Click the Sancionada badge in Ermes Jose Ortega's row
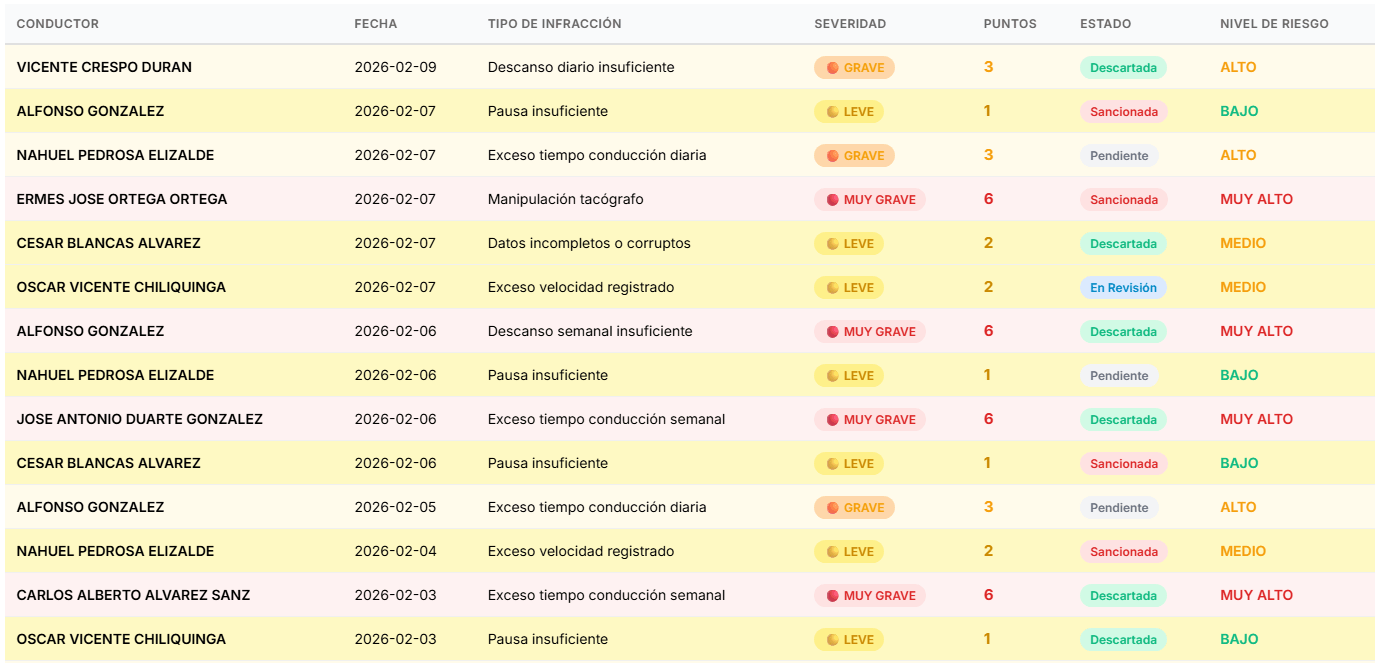The height and width of the screenshot is (663, 1376). point(1124,200)
